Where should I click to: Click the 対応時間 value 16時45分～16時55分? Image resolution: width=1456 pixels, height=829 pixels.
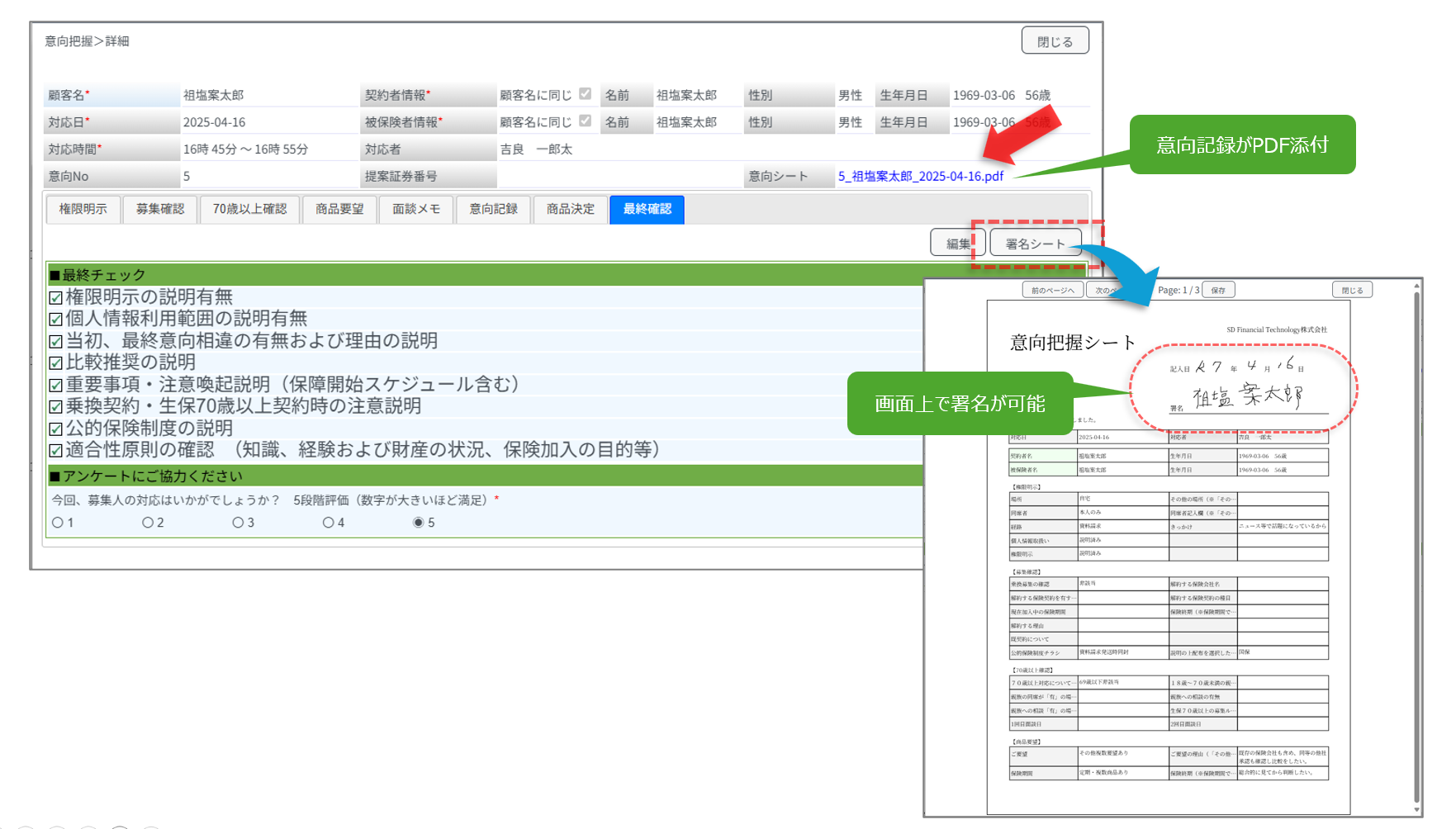tap(246, 149)
